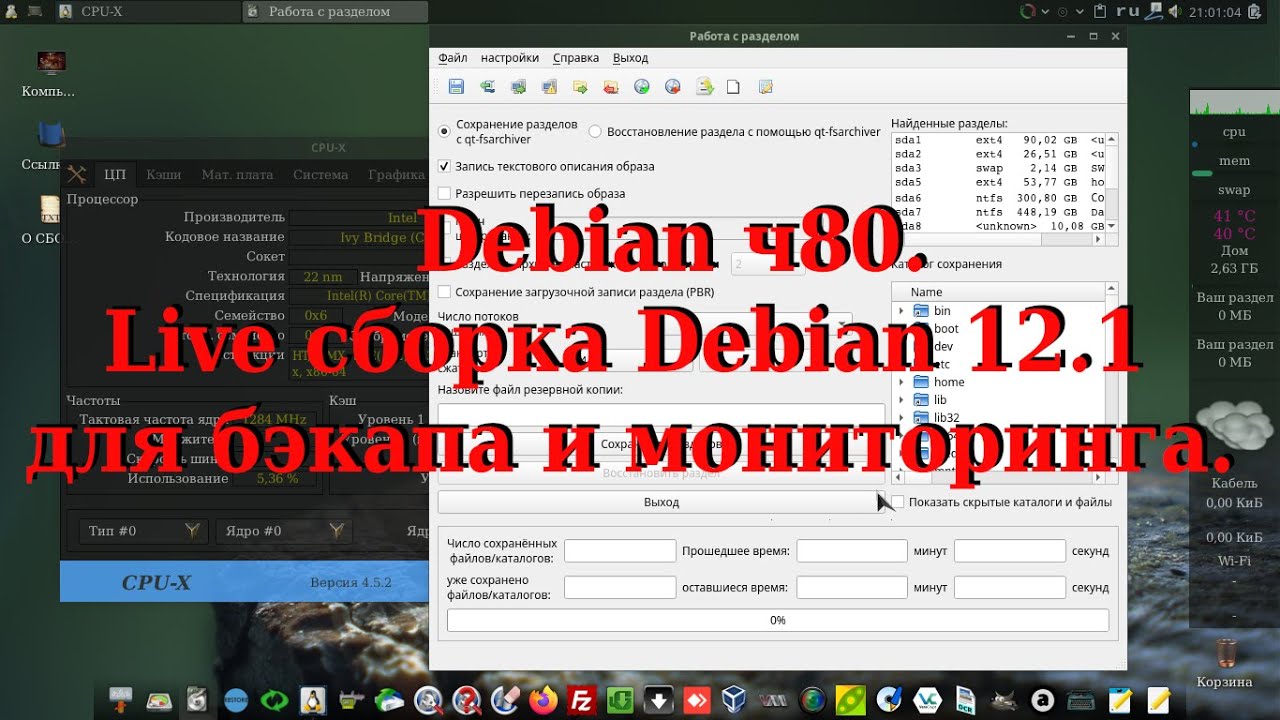Screen dimensions: 1280x720
Task: Click the document with arrow toolbar icon
Action: [704, 87]
